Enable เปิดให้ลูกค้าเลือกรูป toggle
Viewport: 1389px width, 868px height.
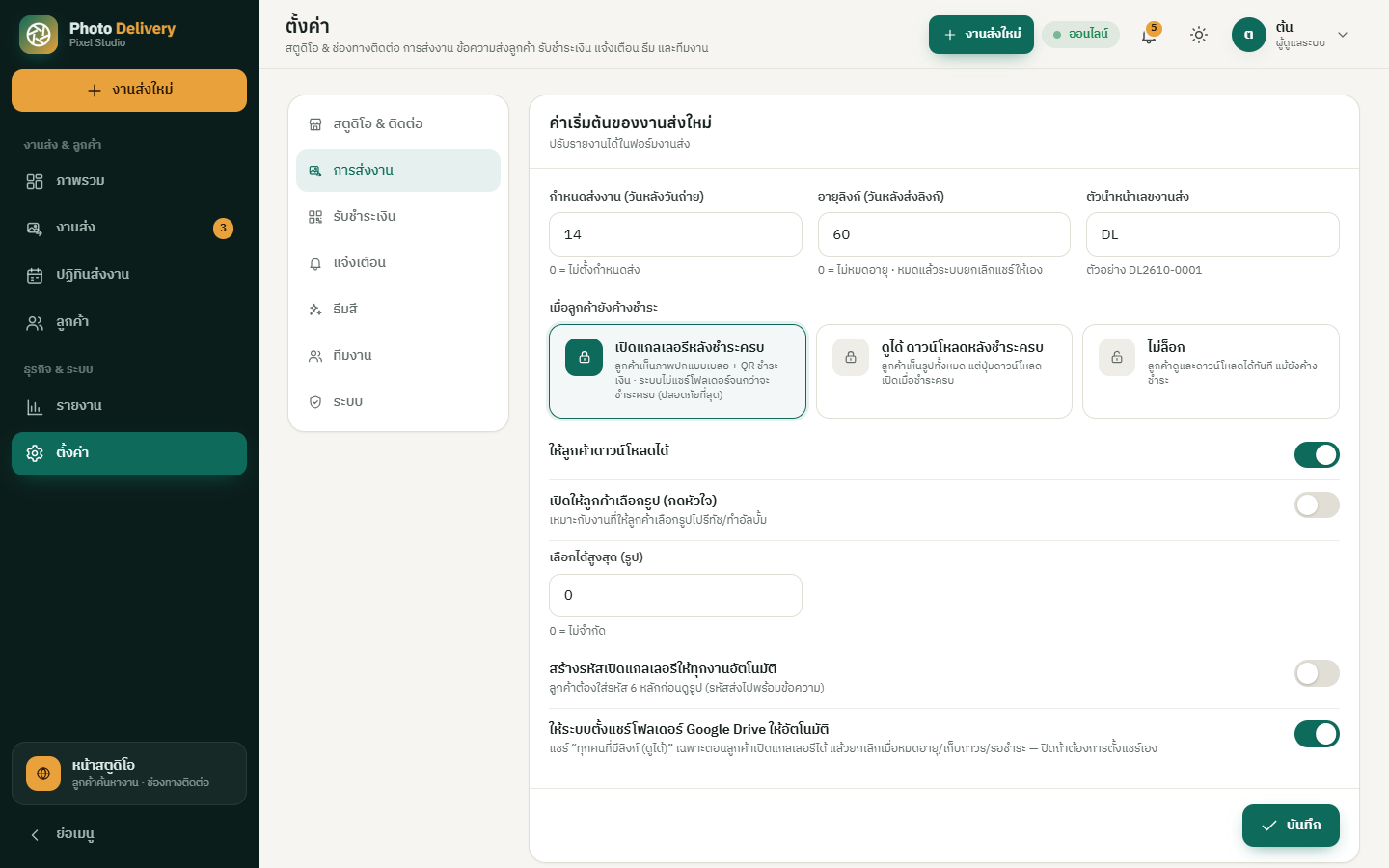click(1317, 504)
